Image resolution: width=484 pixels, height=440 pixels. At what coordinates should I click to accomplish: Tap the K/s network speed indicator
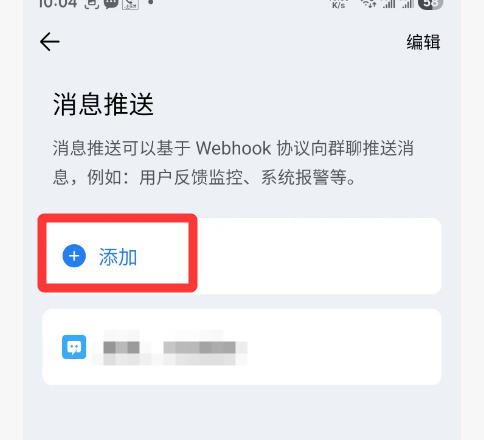point(339,3)
